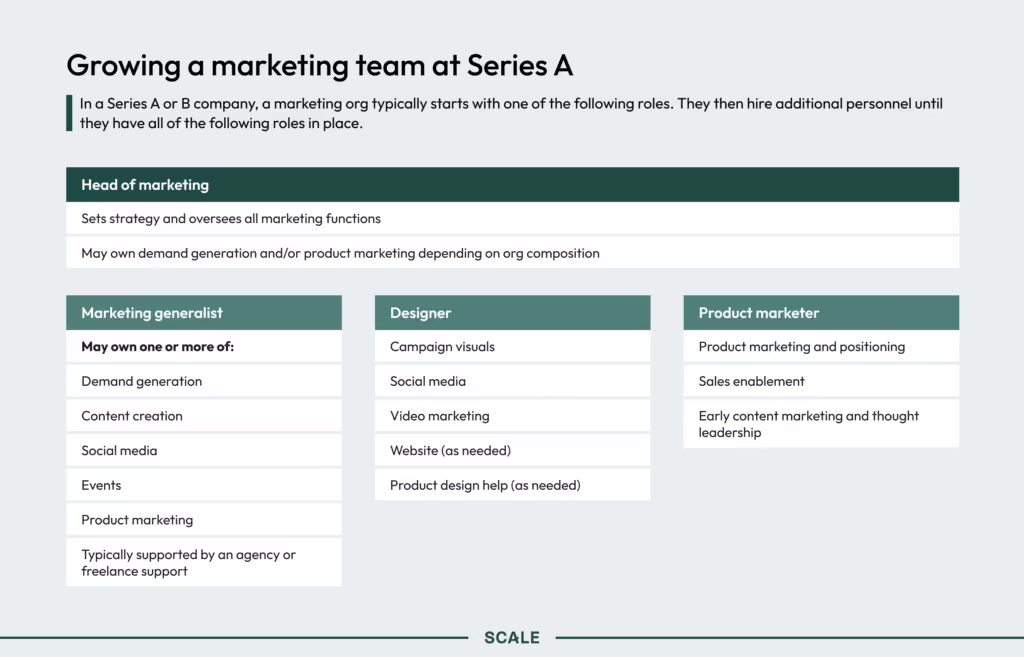
Task: Click 'Product marketing' row in generalist column
Action: (x=204, y=520)
